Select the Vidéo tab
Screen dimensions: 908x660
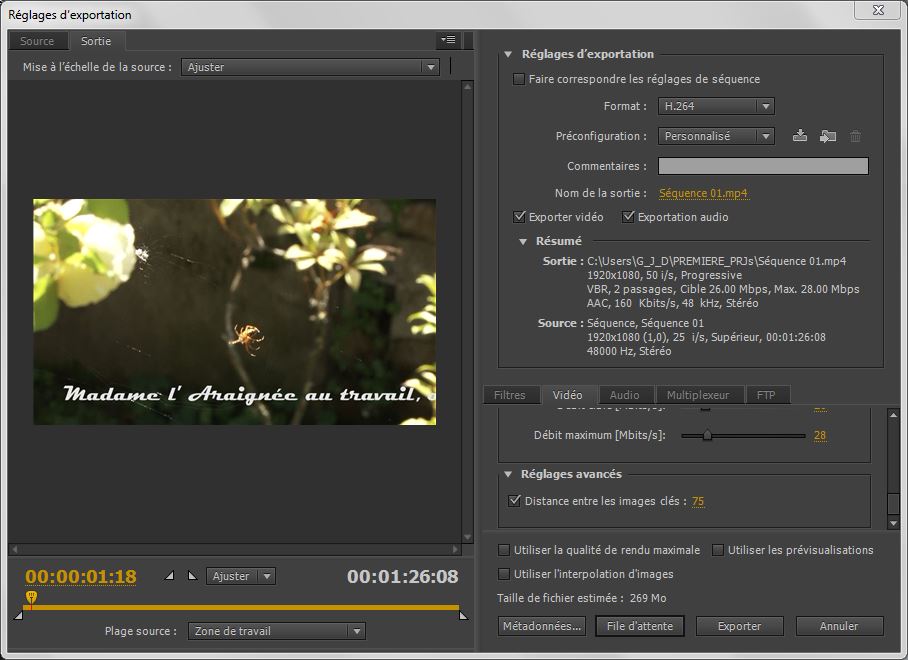[x=568, y=395]
